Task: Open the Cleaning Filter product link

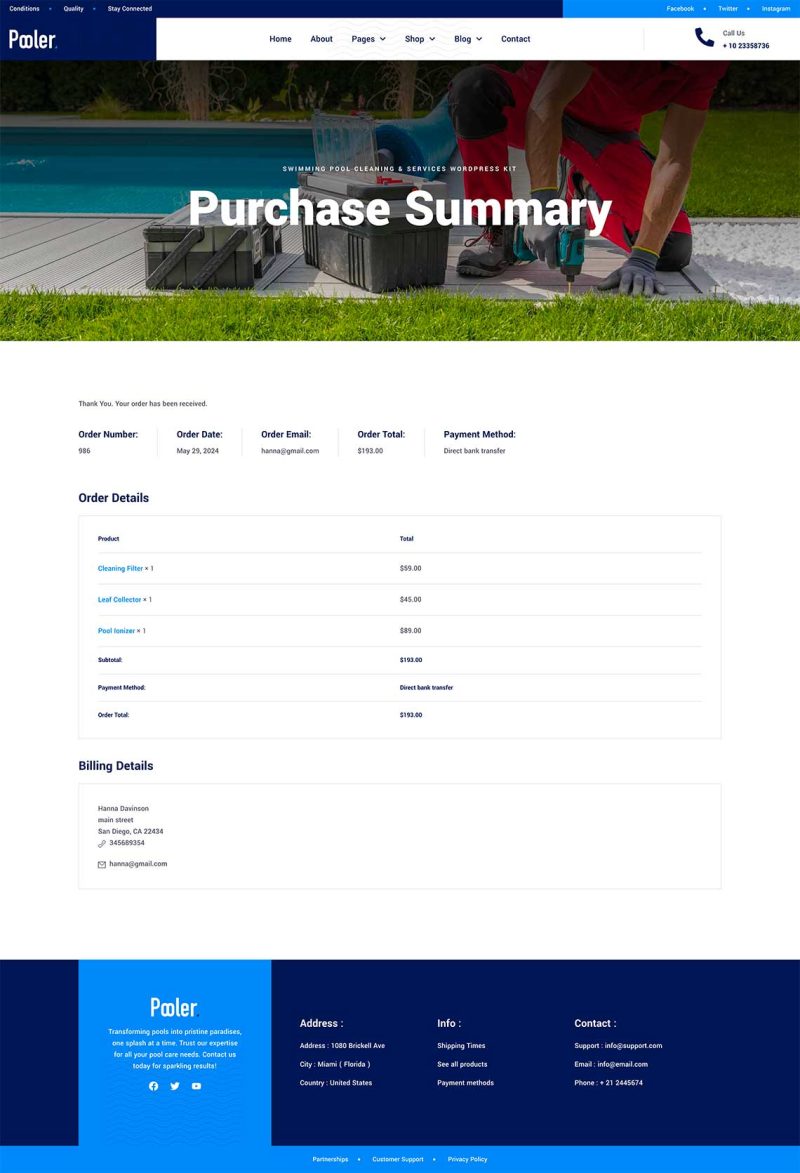Action: (x=120, y=568)
